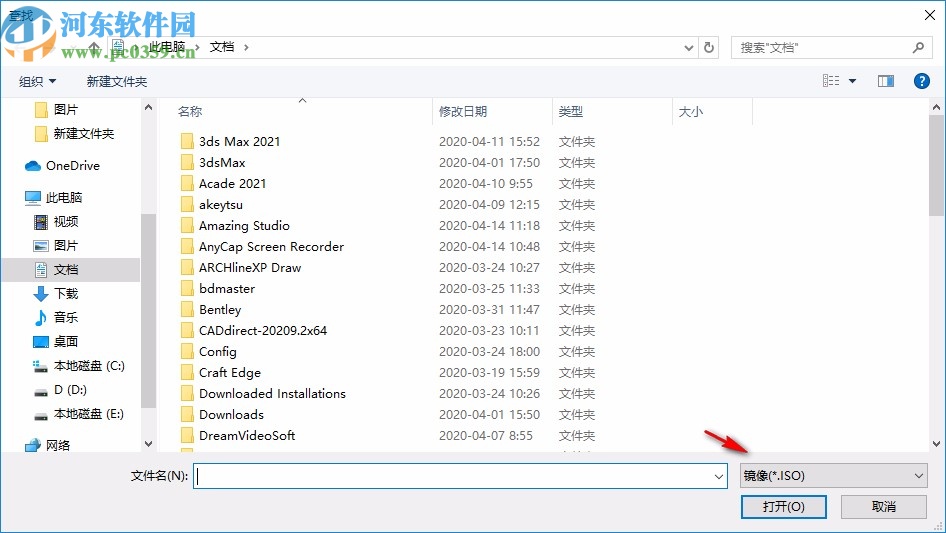Open the 镜像(*.ISO) file type dropdown
The image size is (946, 533).
(834, 476)
